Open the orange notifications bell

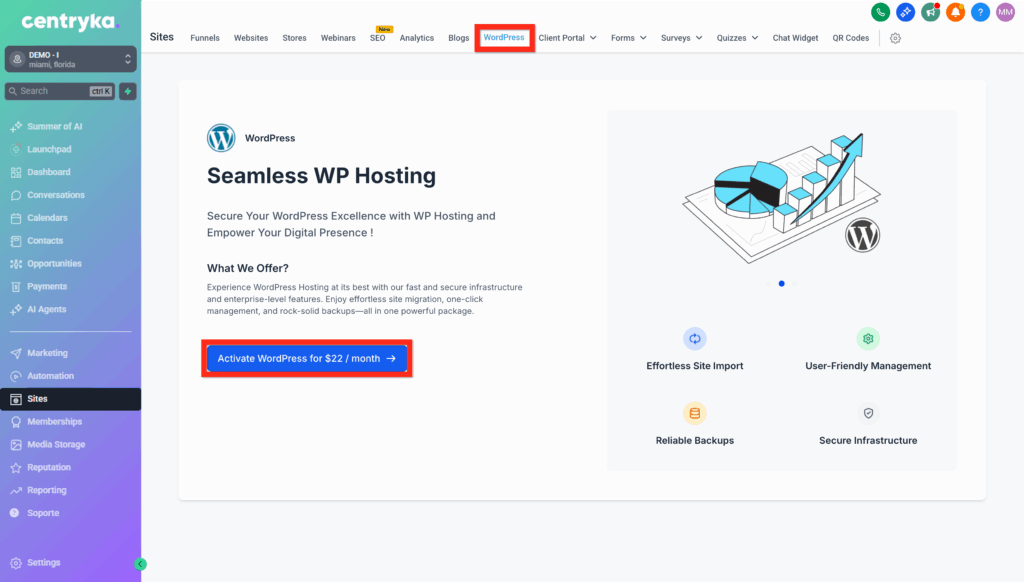pyautogui.click(x=955, y=12)
